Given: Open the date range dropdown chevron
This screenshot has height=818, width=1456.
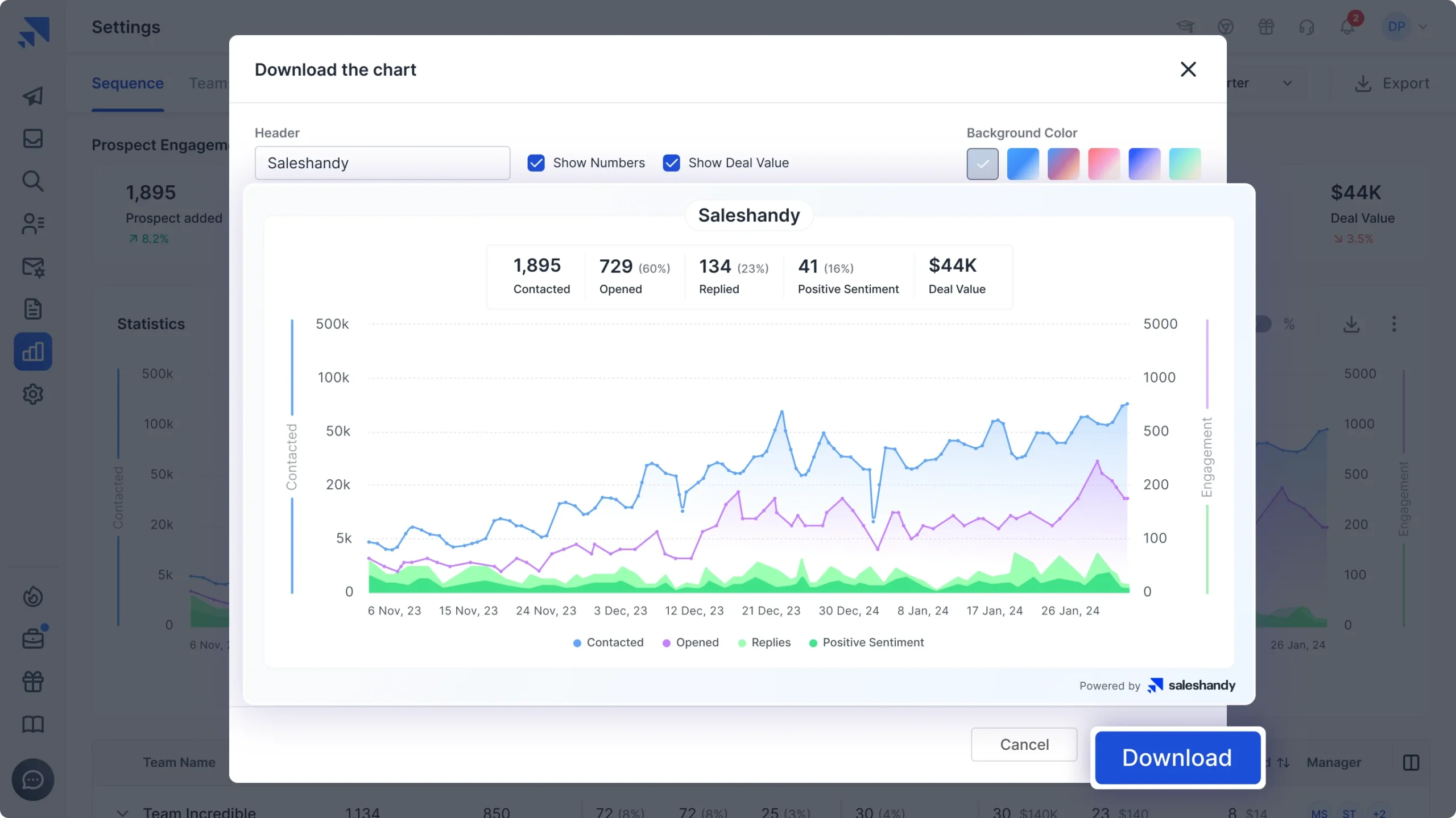Looking at the screenshot, I should (x=1288, y=83).
